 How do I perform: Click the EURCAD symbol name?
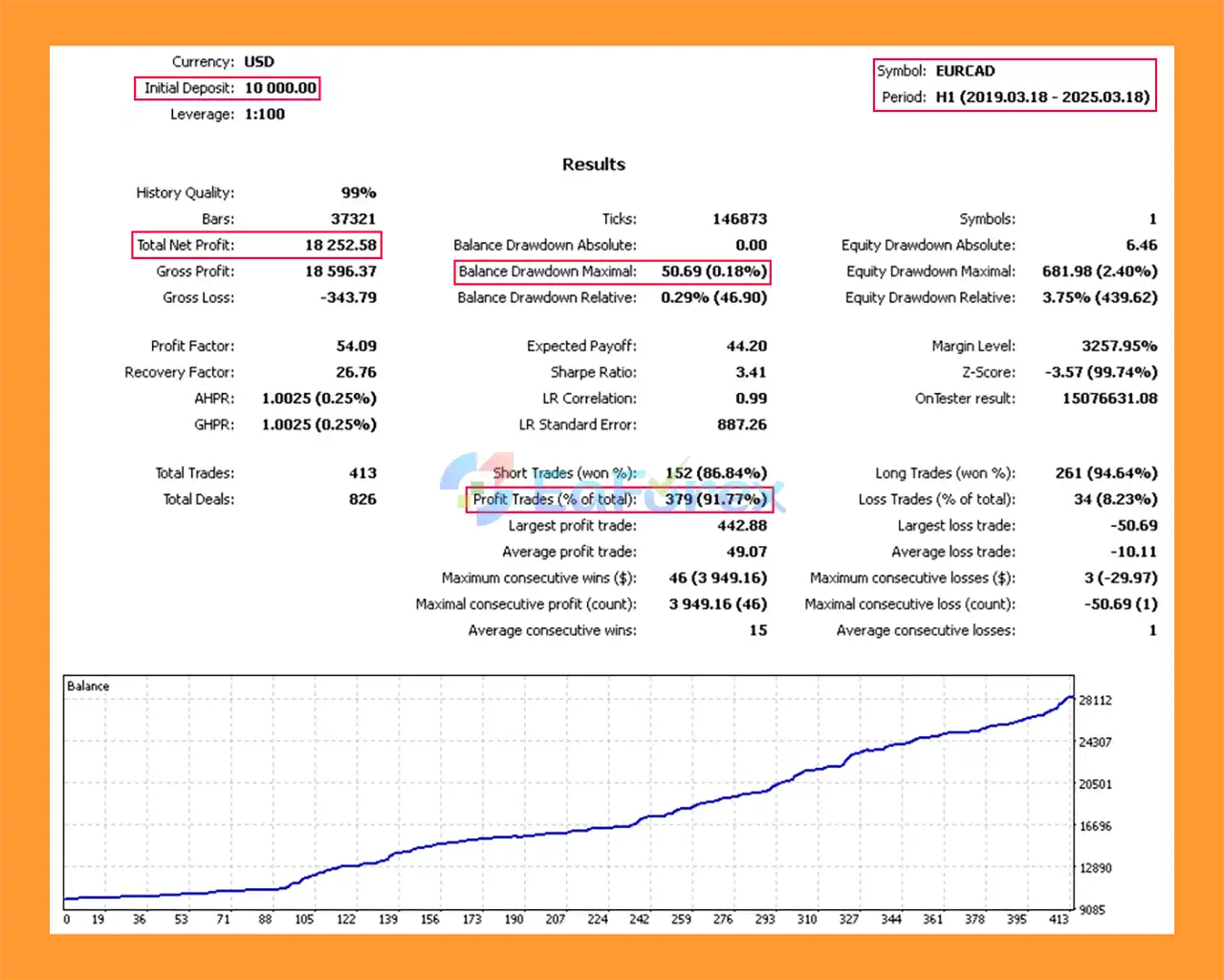tap(965, 71)
